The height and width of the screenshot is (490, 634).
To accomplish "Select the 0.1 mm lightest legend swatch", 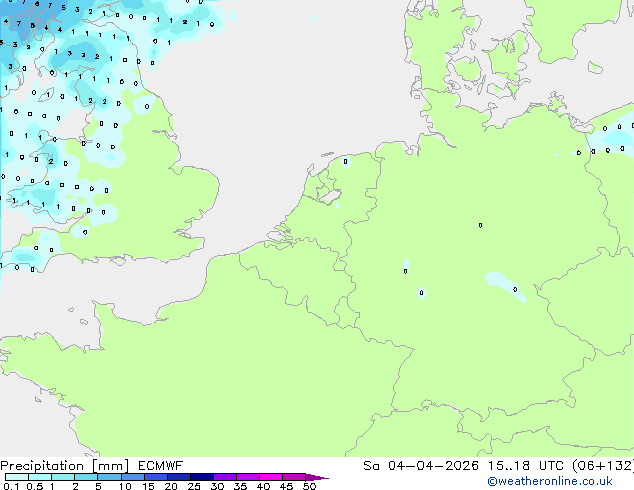I will tap(17, 477).
